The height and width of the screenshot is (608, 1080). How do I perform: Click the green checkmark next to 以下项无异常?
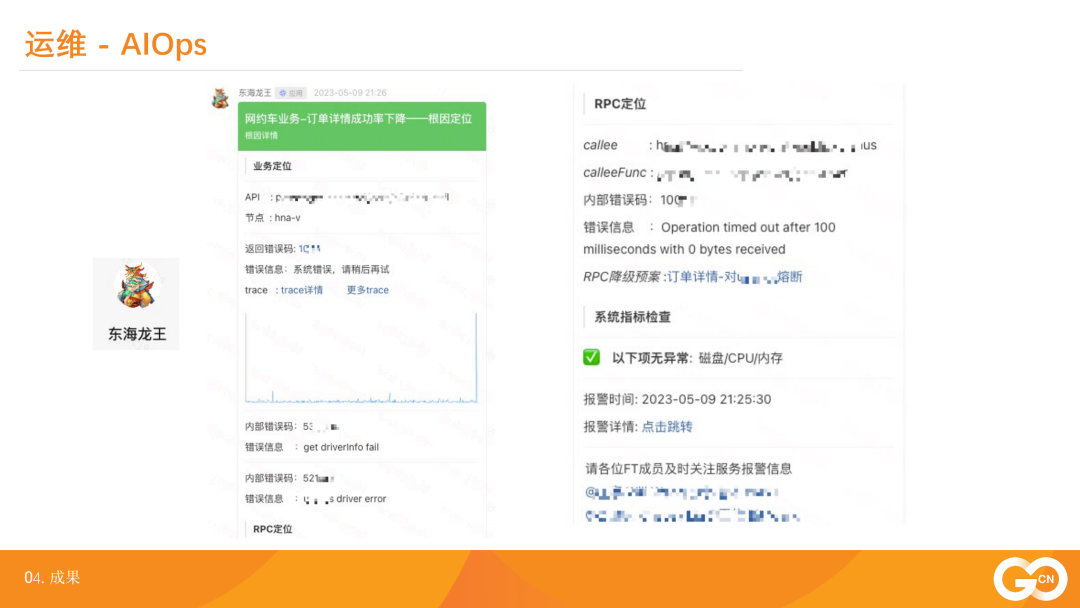pos(591,358)
